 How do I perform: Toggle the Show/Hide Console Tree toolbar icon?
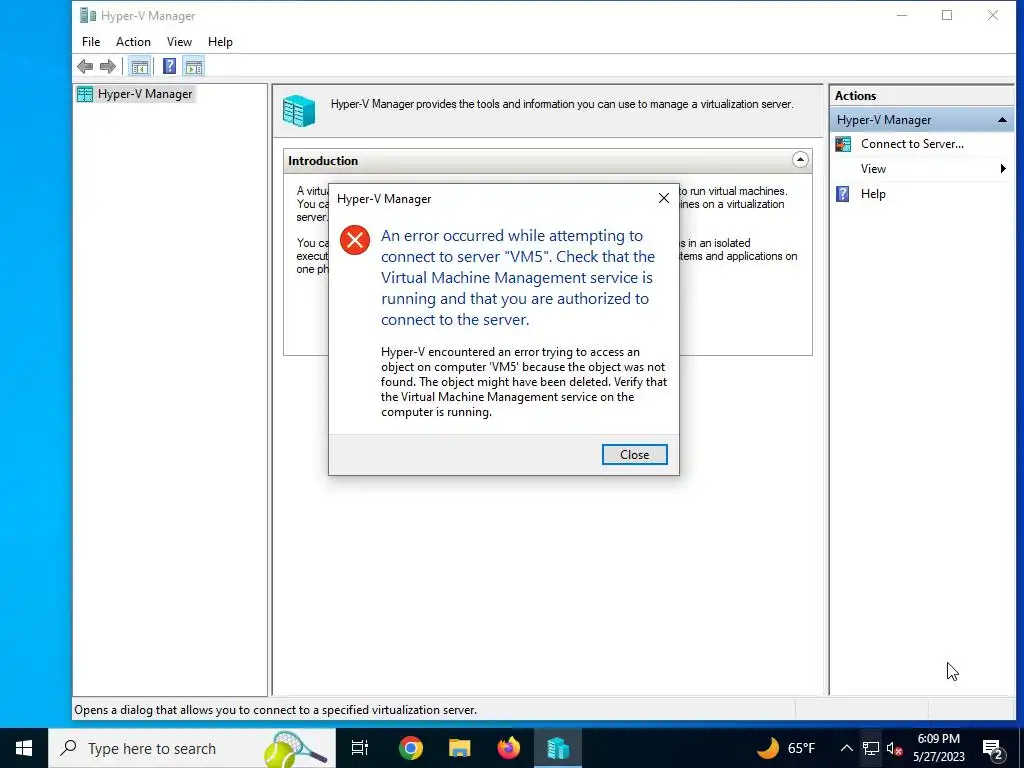(x=139, y=66)
